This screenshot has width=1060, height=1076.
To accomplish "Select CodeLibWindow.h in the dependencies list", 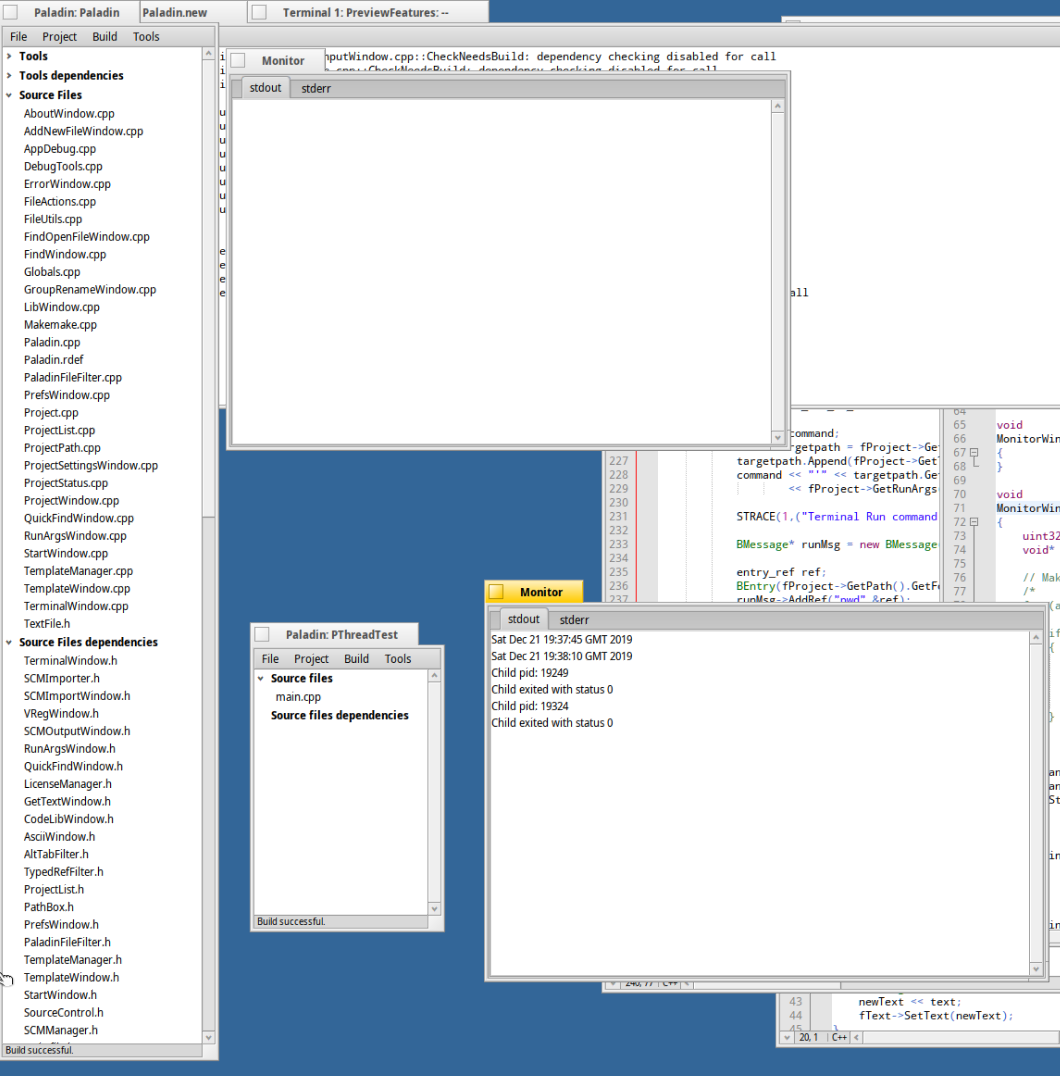I will 69,819.
